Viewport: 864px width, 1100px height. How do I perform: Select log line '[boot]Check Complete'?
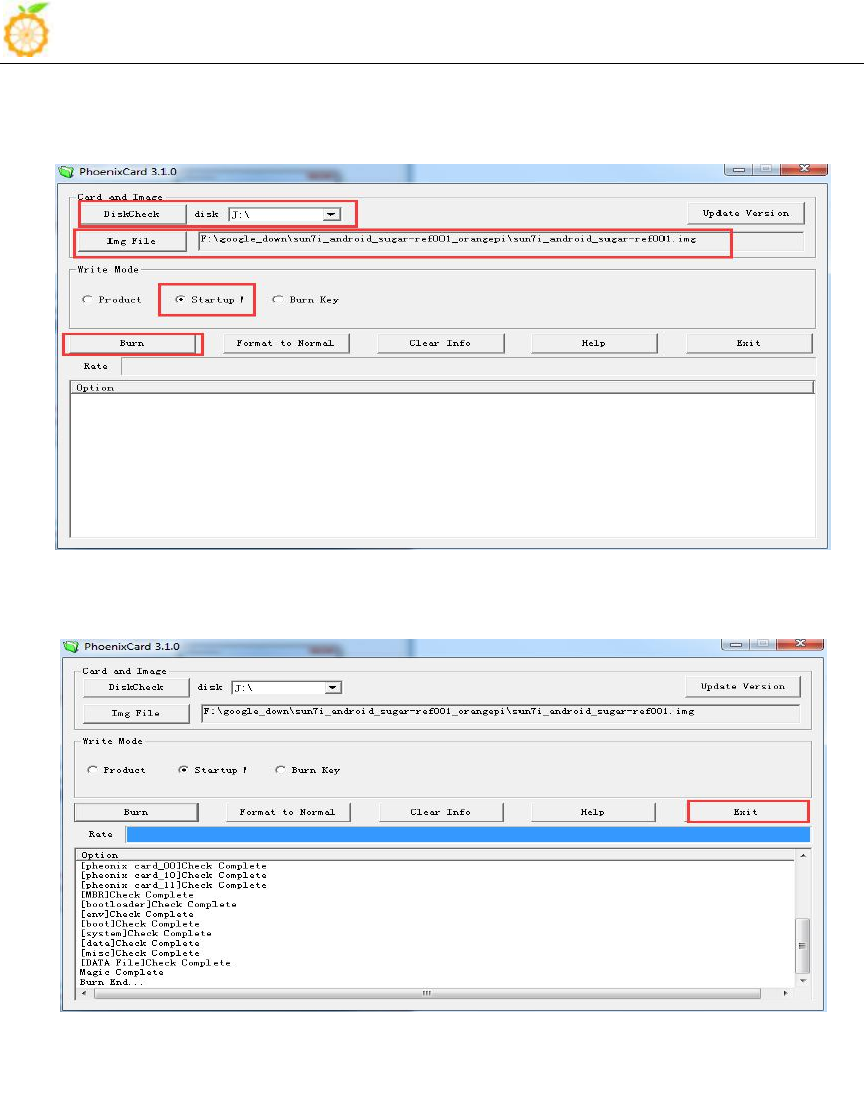(140, 924)
